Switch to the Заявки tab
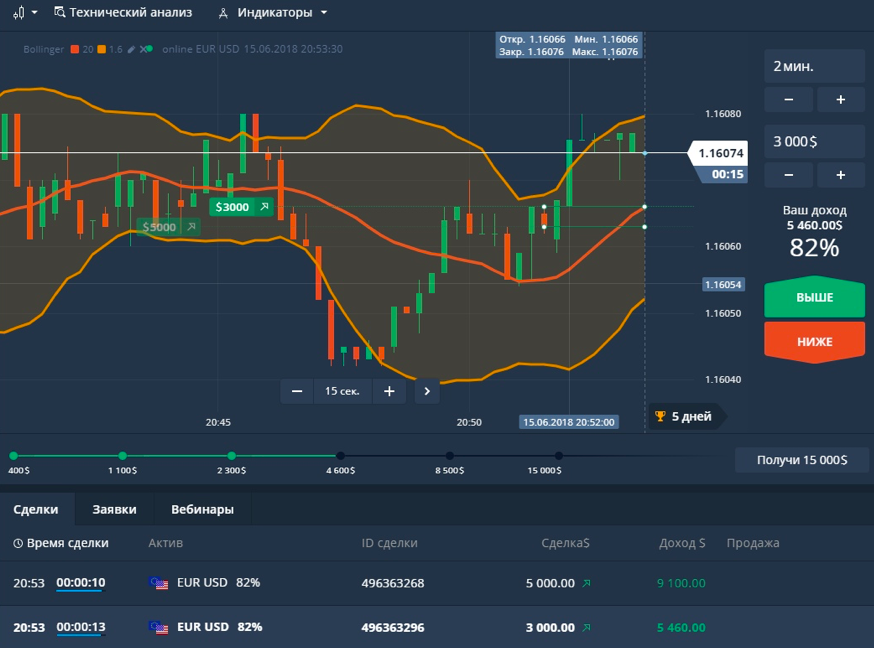 coord(114,509)
